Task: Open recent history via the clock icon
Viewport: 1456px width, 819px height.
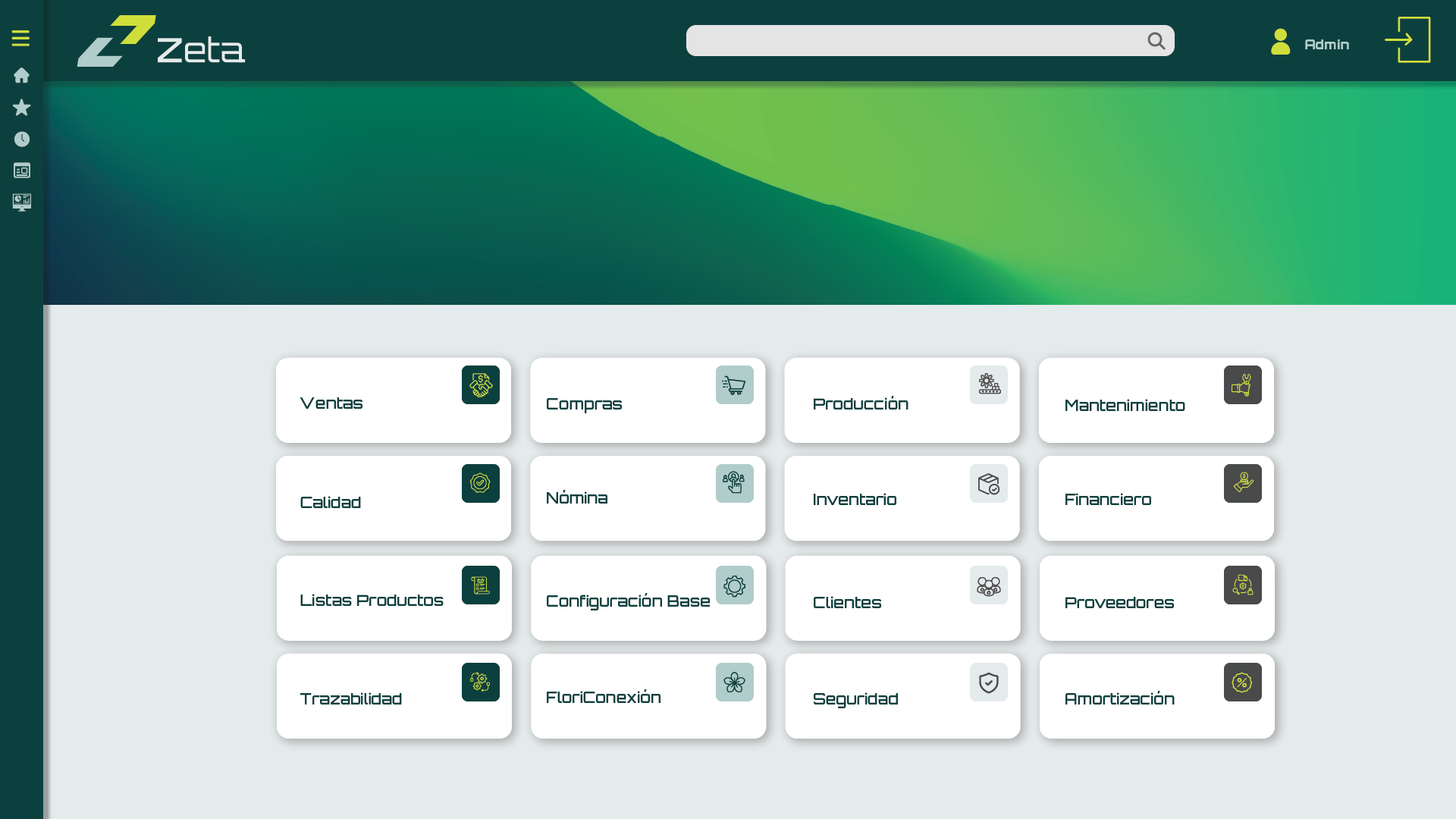Action: pyautogui.click(x=21, y=139)
